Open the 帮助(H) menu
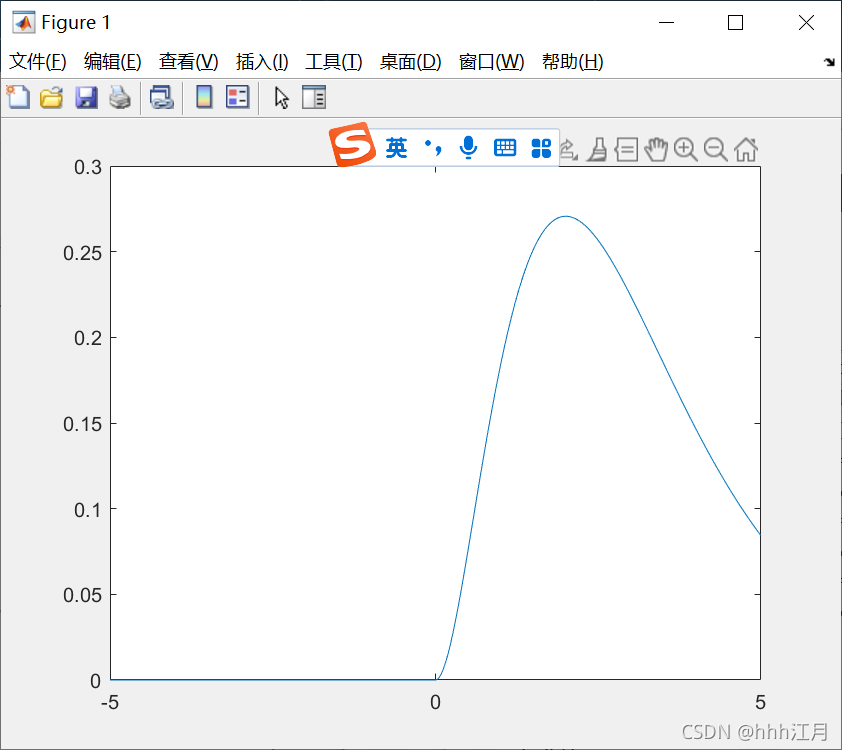The image size is (842, 750). click(x=572, y=62)
